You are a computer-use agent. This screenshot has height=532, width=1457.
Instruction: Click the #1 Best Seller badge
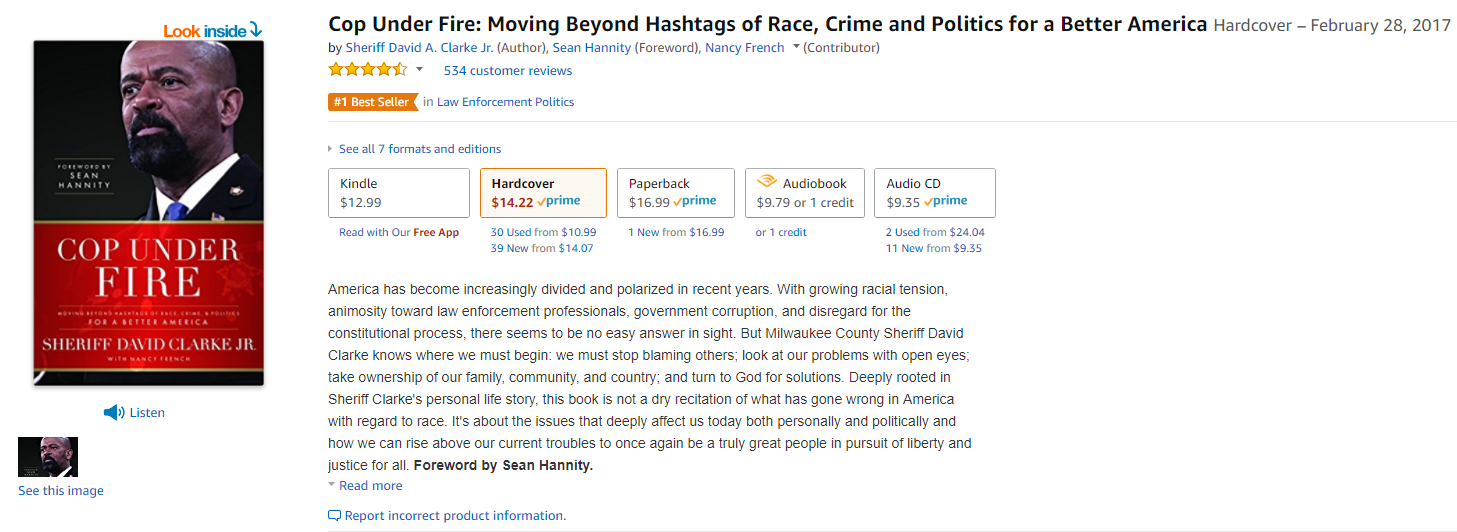click(x=372, y=102)
